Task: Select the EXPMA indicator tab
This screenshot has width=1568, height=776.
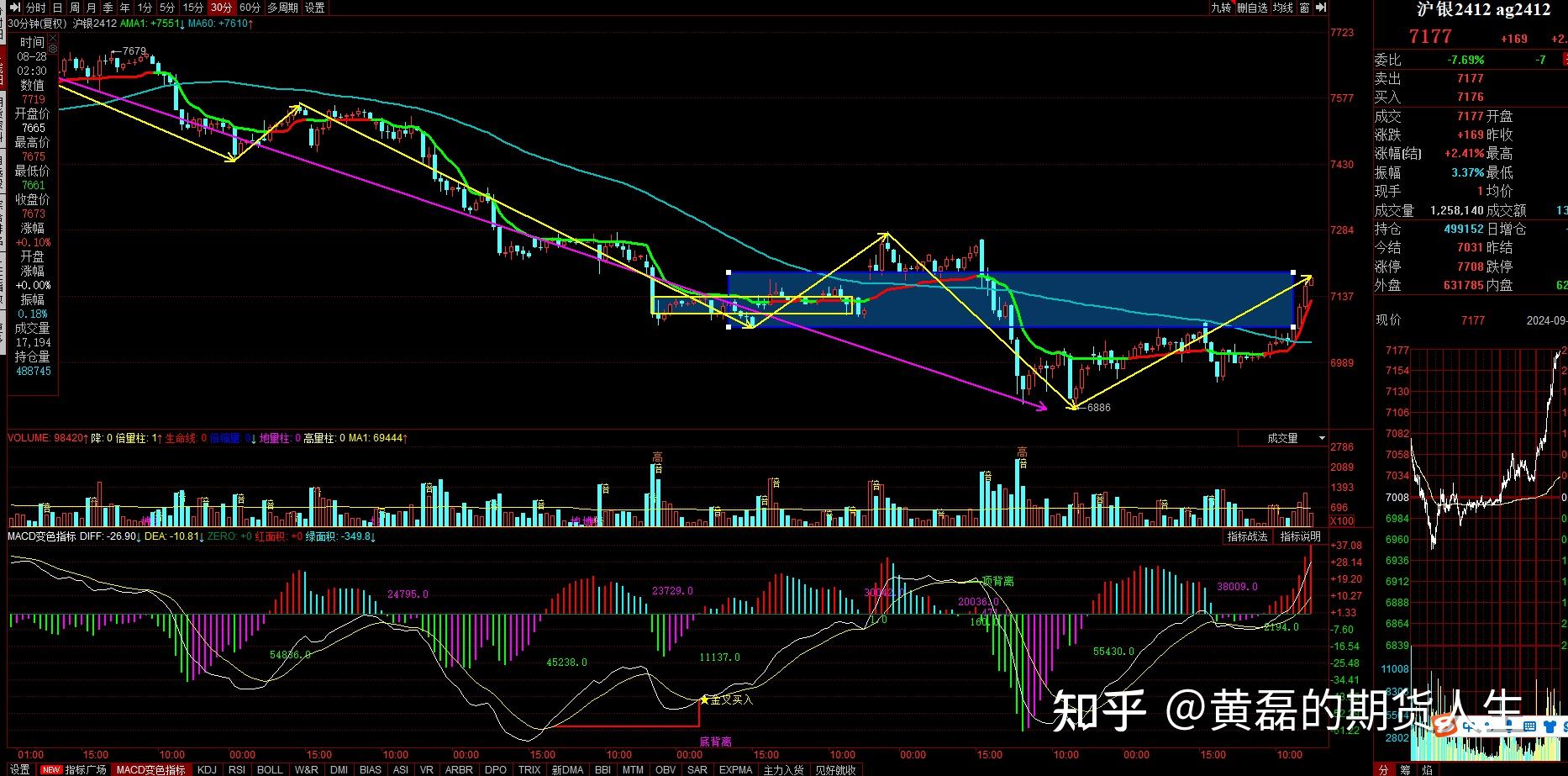Action: point(736,769)
